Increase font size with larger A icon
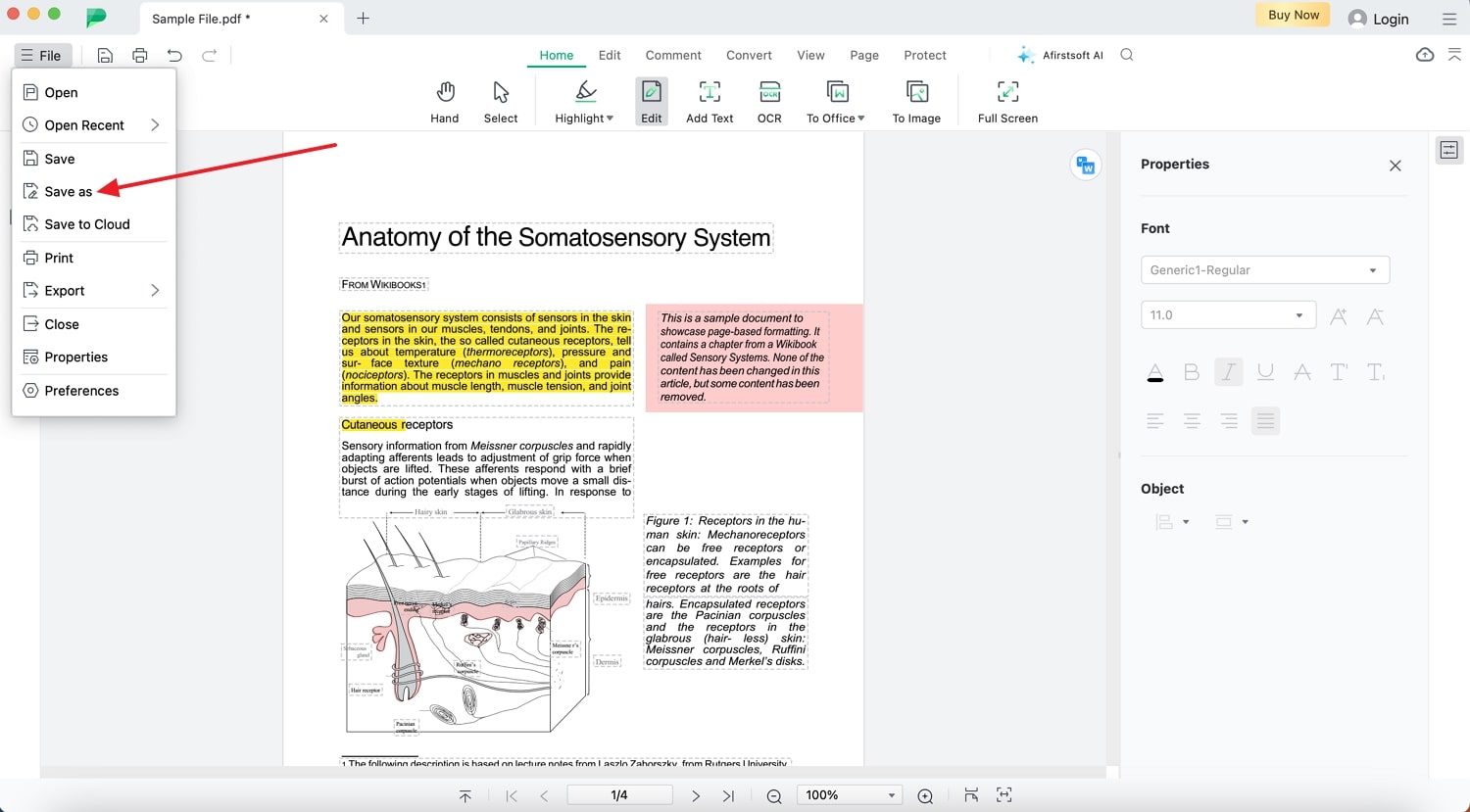This screenshot has height=812, width=1470. [1338, 315]
